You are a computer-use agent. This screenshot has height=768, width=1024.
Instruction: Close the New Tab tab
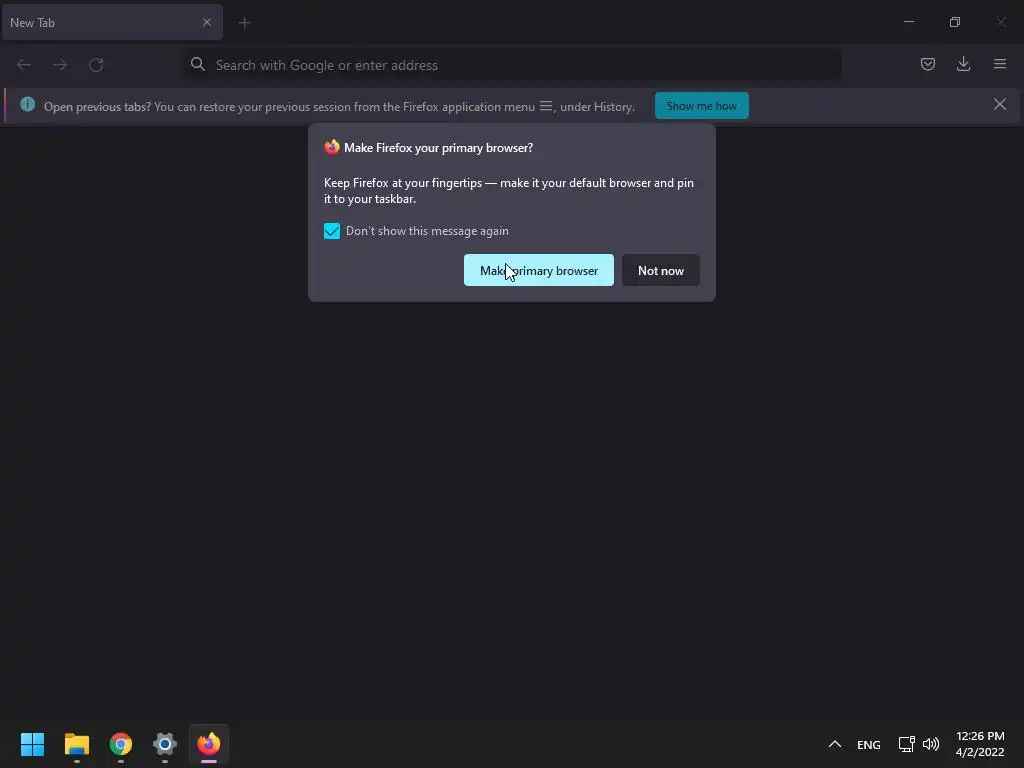click(x=207, y=22)
